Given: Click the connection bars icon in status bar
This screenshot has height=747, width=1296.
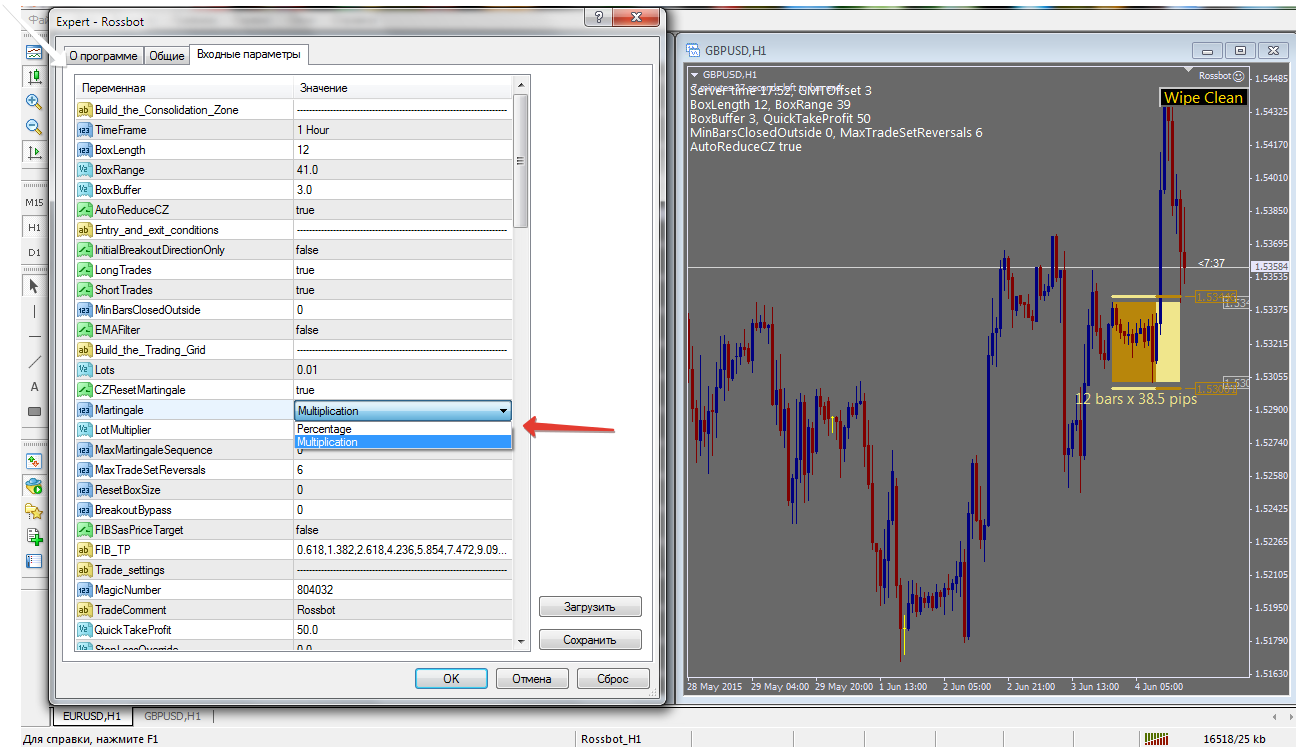Looking at the screenshot, I should 1156,739.
